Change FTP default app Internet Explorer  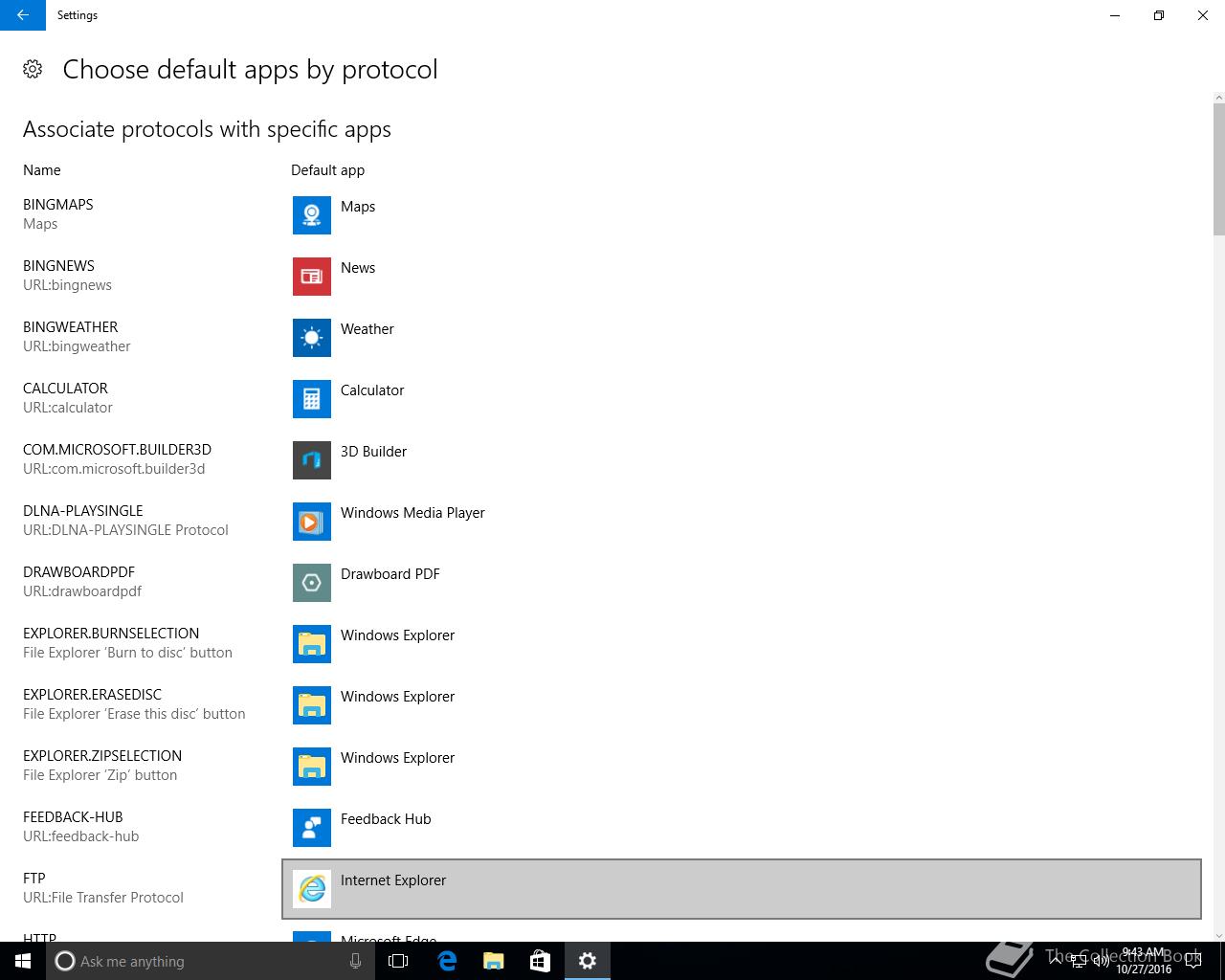pos(742,889)
